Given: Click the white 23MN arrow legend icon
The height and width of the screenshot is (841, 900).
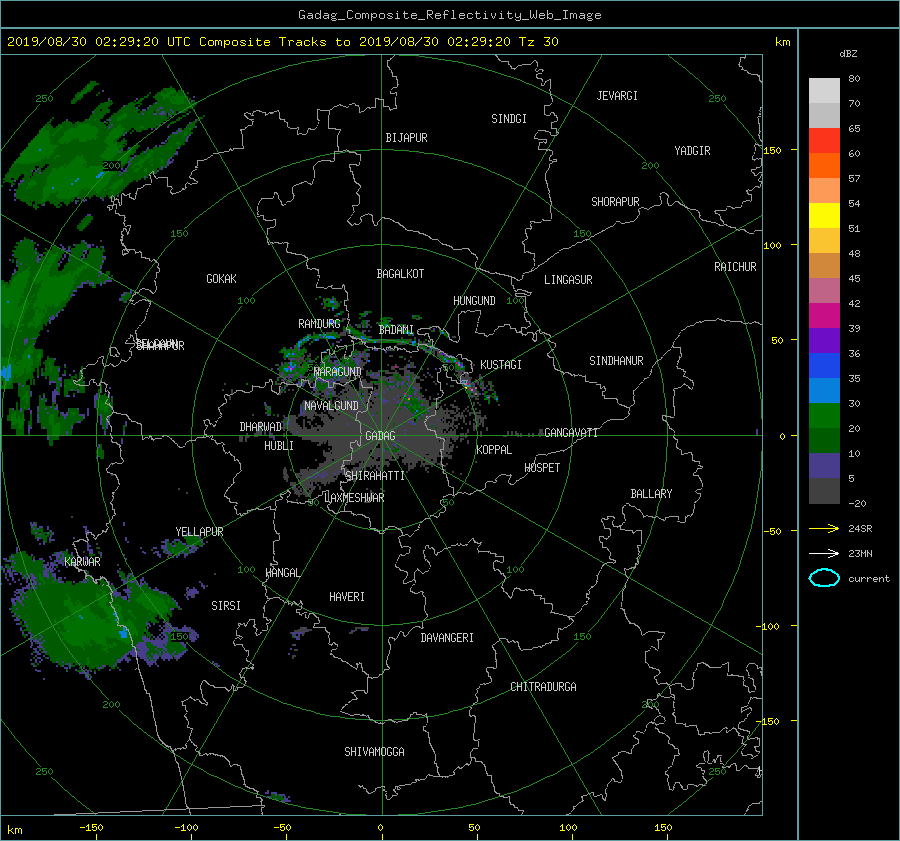Looking at the screenshot, I should pyautogui.click(x=824, y=554).
